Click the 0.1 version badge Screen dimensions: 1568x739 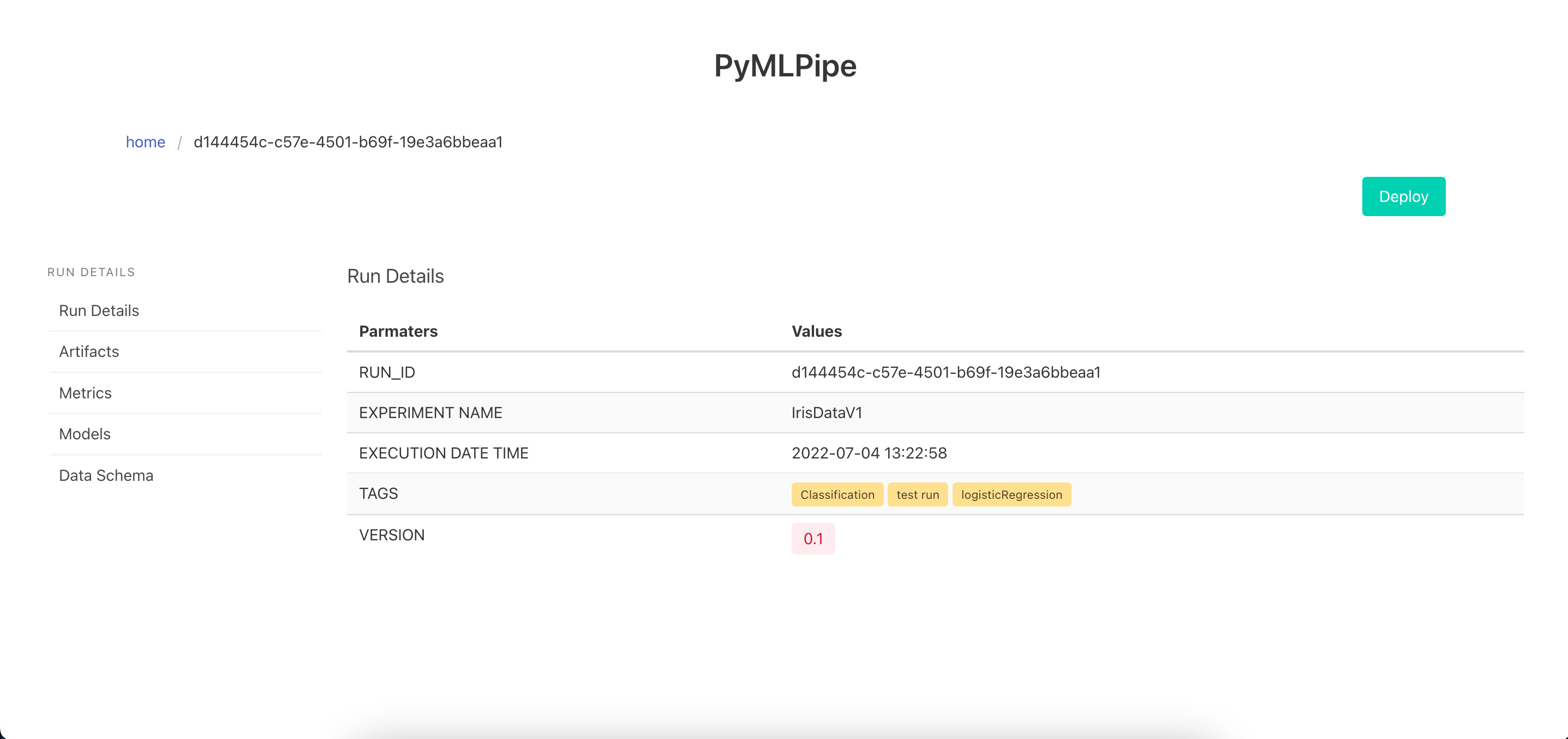(812, 538)
